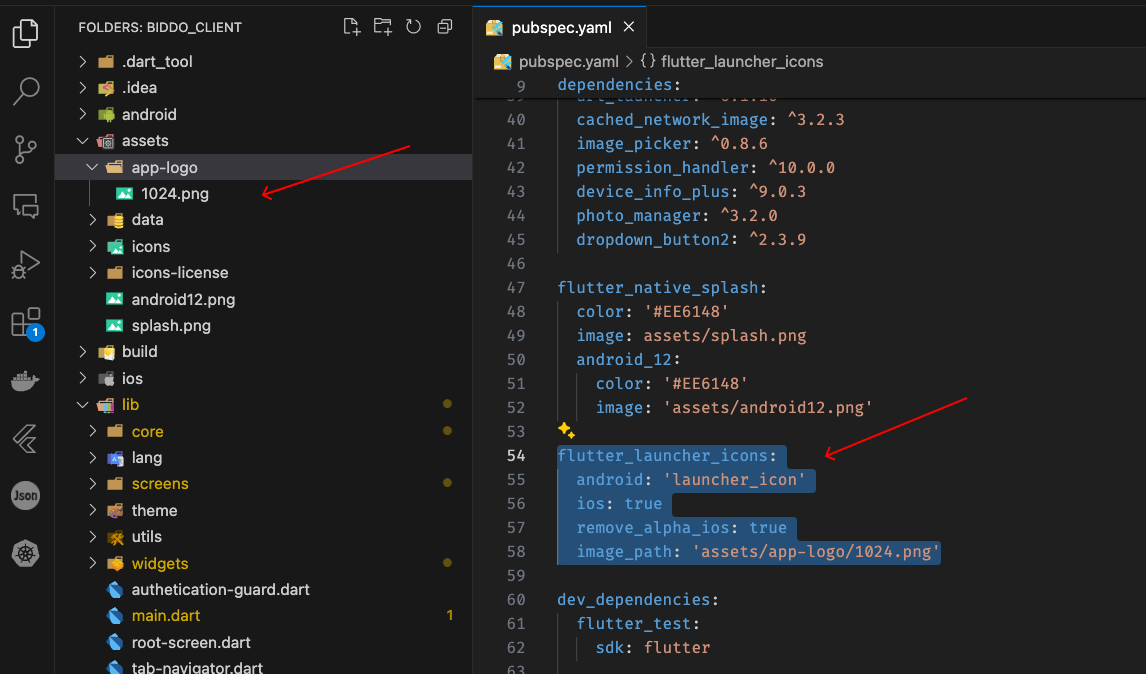Expand the icons folder
Viewport: 1146px width, 674px height.
[x=92, y=246]
